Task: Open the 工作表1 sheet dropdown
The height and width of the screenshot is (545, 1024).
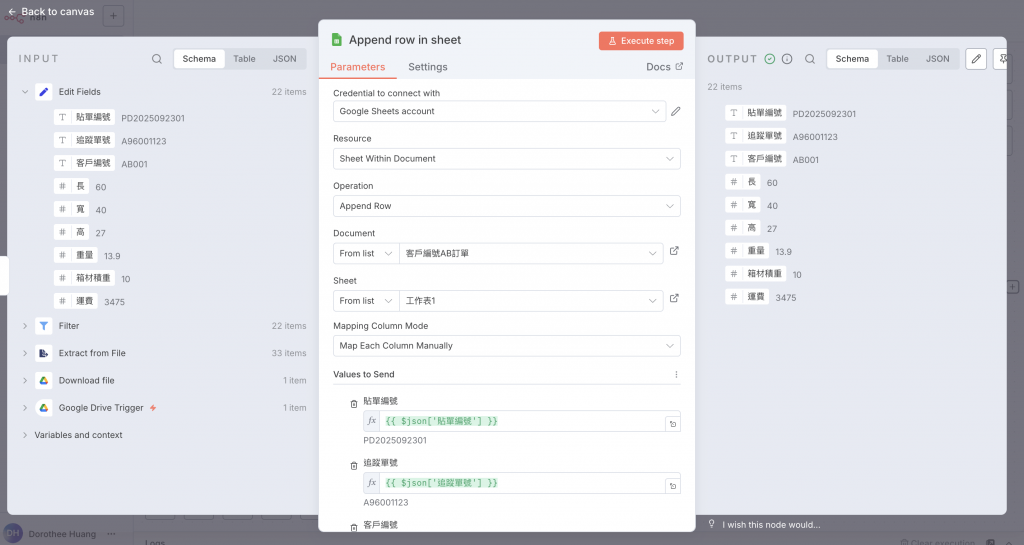Action: tap(531, 301)
